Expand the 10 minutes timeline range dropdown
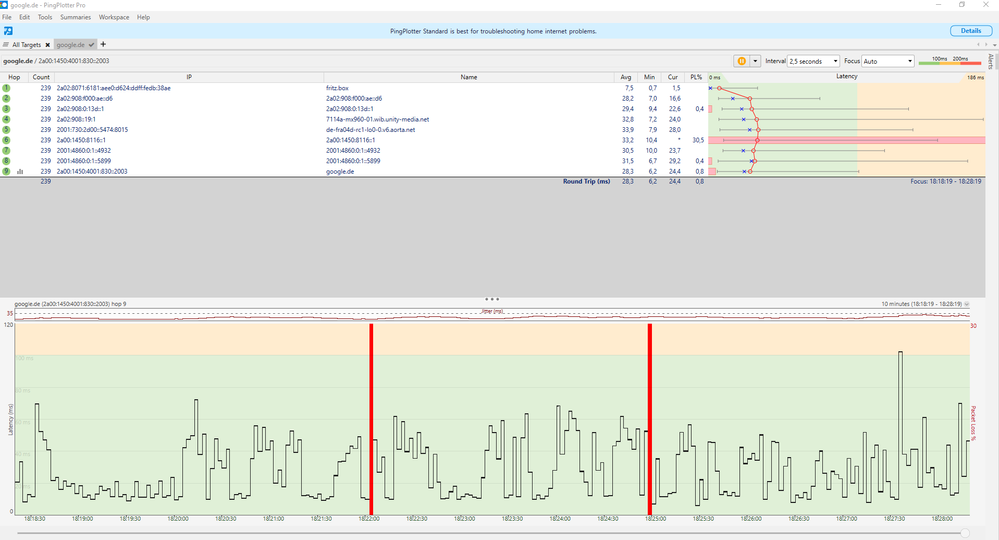Viewport: 999px width, 540px height. point(967,304)
